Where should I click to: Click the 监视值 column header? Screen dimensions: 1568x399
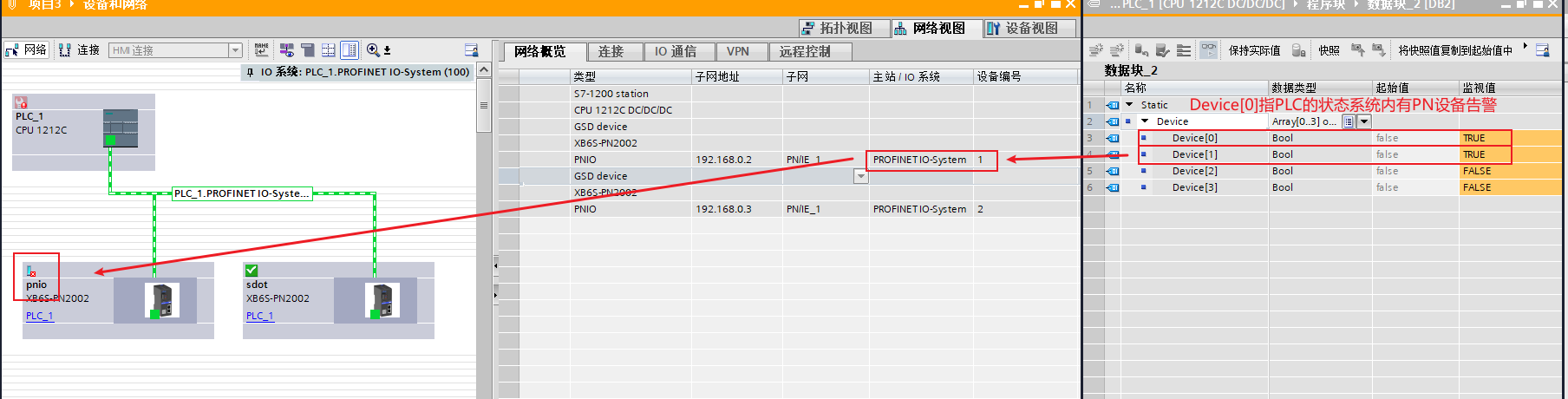pyautogui.click(x=1512, y=88)
